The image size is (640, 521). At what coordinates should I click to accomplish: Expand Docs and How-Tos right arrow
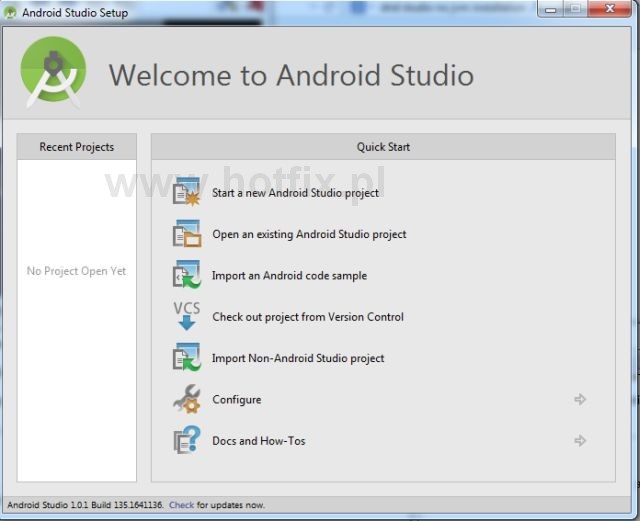pyautogui.click(x=580, y=441)
